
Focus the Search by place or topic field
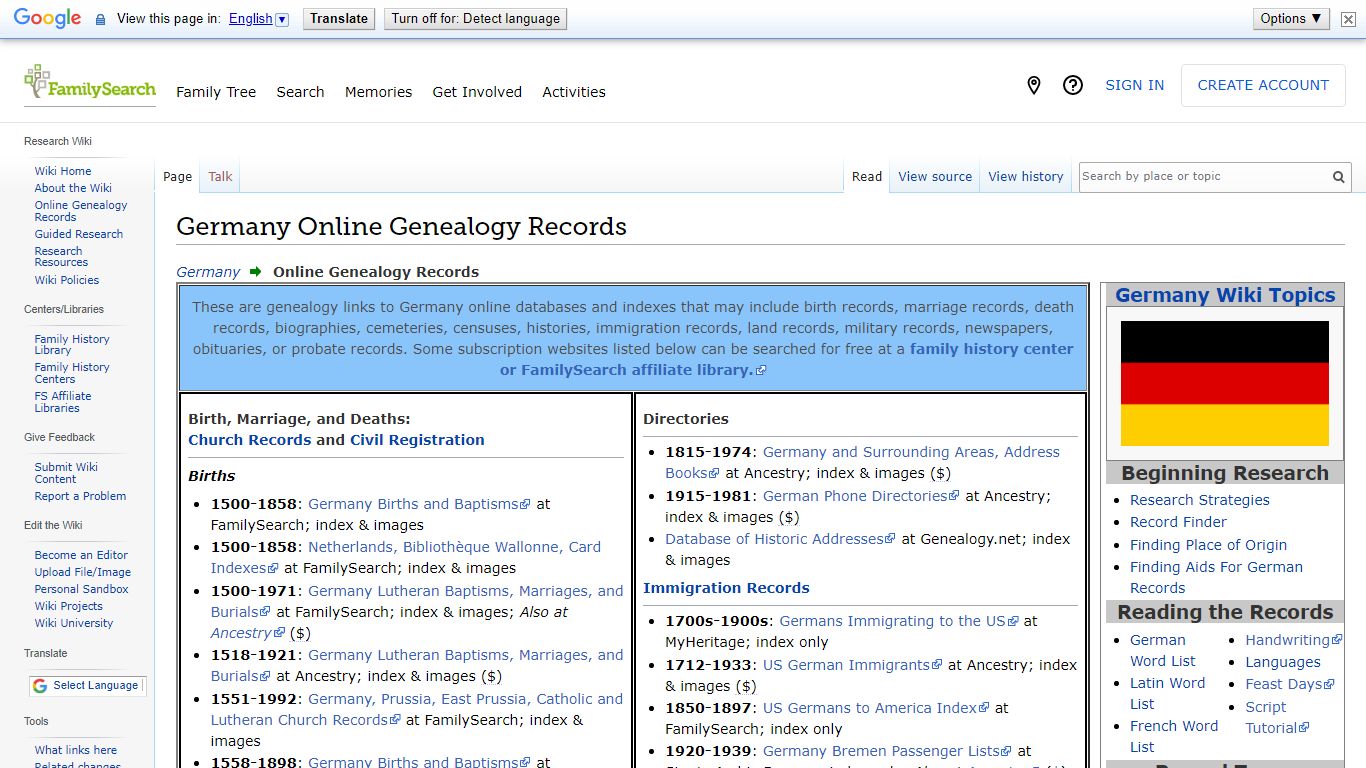[x=1204, y=177]
